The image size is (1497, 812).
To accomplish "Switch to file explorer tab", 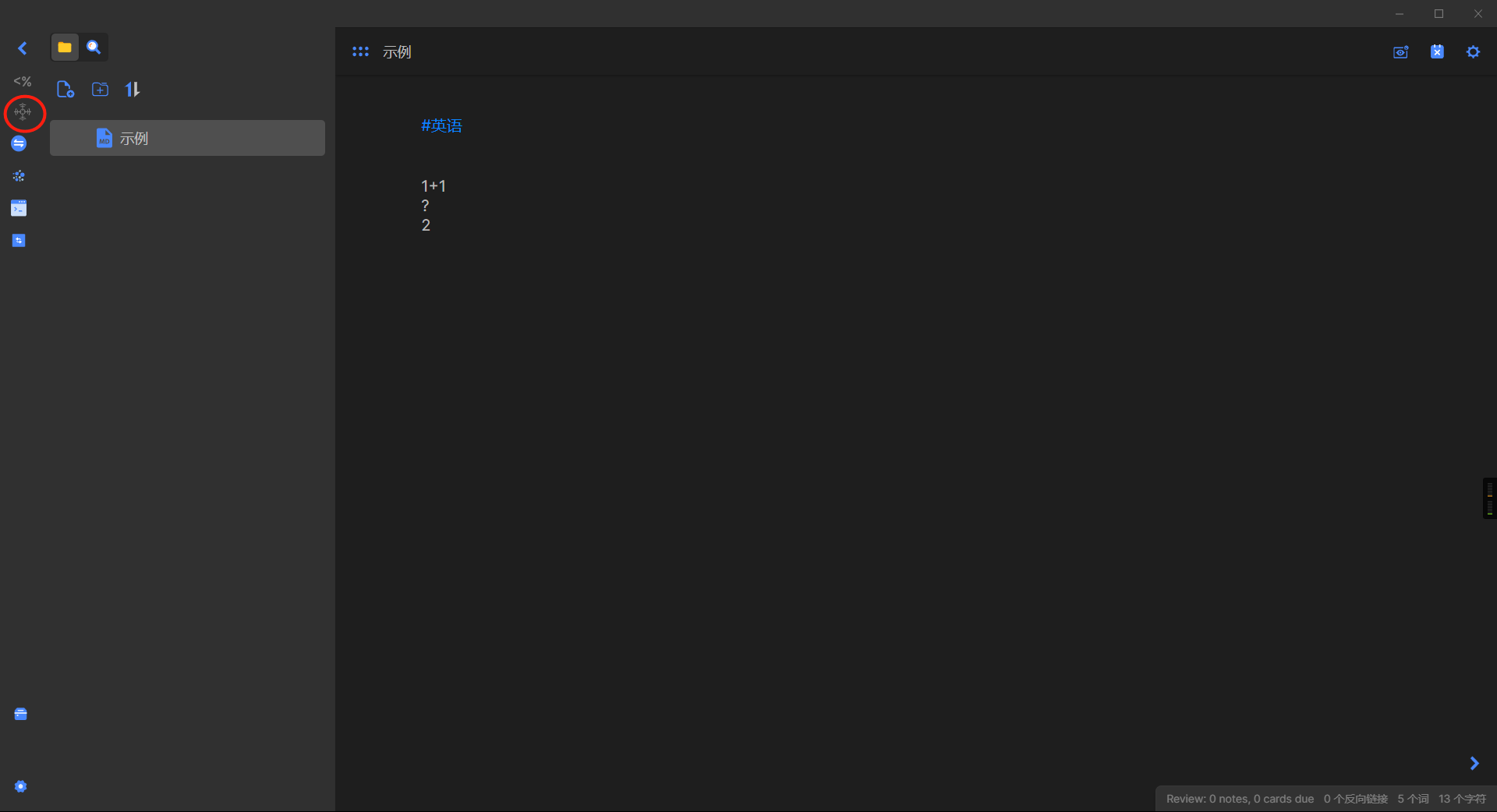I will (65, 48).
